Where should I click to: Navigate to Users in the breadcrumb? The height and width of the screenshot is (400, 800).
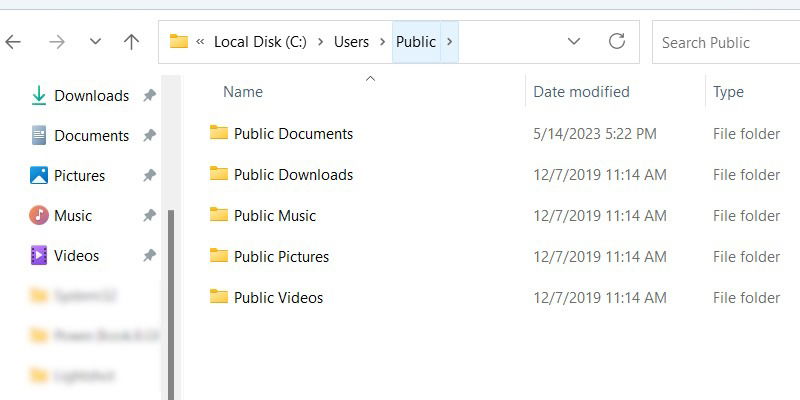point(351,42)
